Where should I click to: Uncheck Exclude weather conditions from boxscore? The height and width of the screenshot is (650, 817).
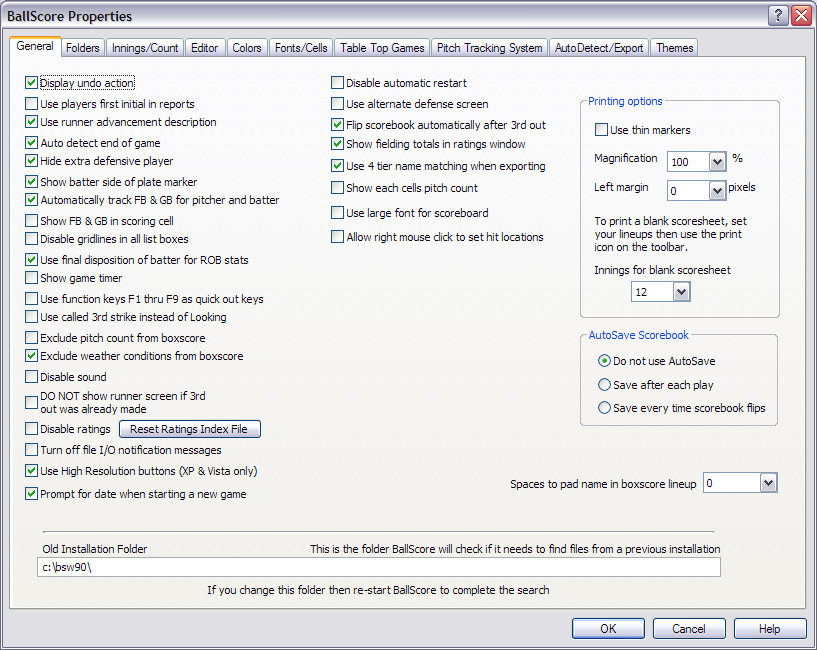[x=31, y=356]
